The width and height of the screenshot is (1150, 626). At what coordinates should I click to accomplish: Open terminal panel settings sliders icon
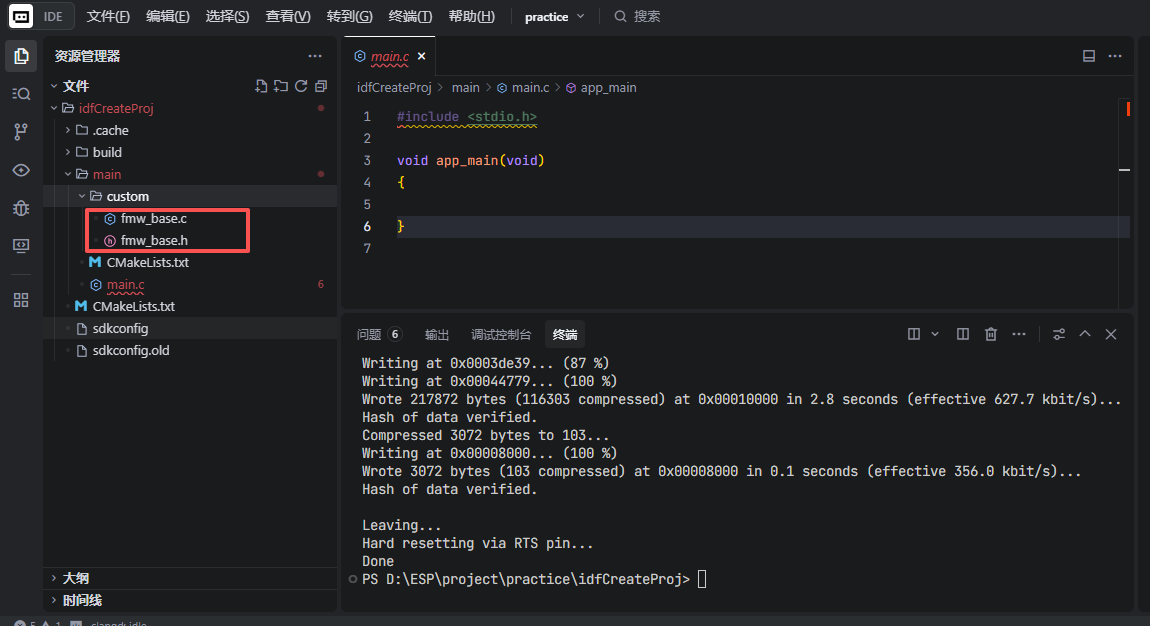(x=1059, y=334)
